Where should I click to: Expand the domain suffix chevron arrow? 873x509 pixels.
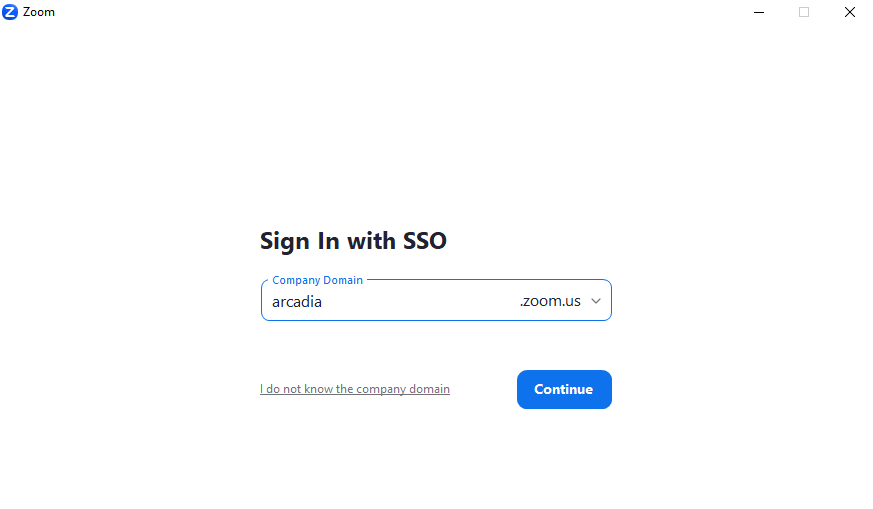tap(596, 301)
